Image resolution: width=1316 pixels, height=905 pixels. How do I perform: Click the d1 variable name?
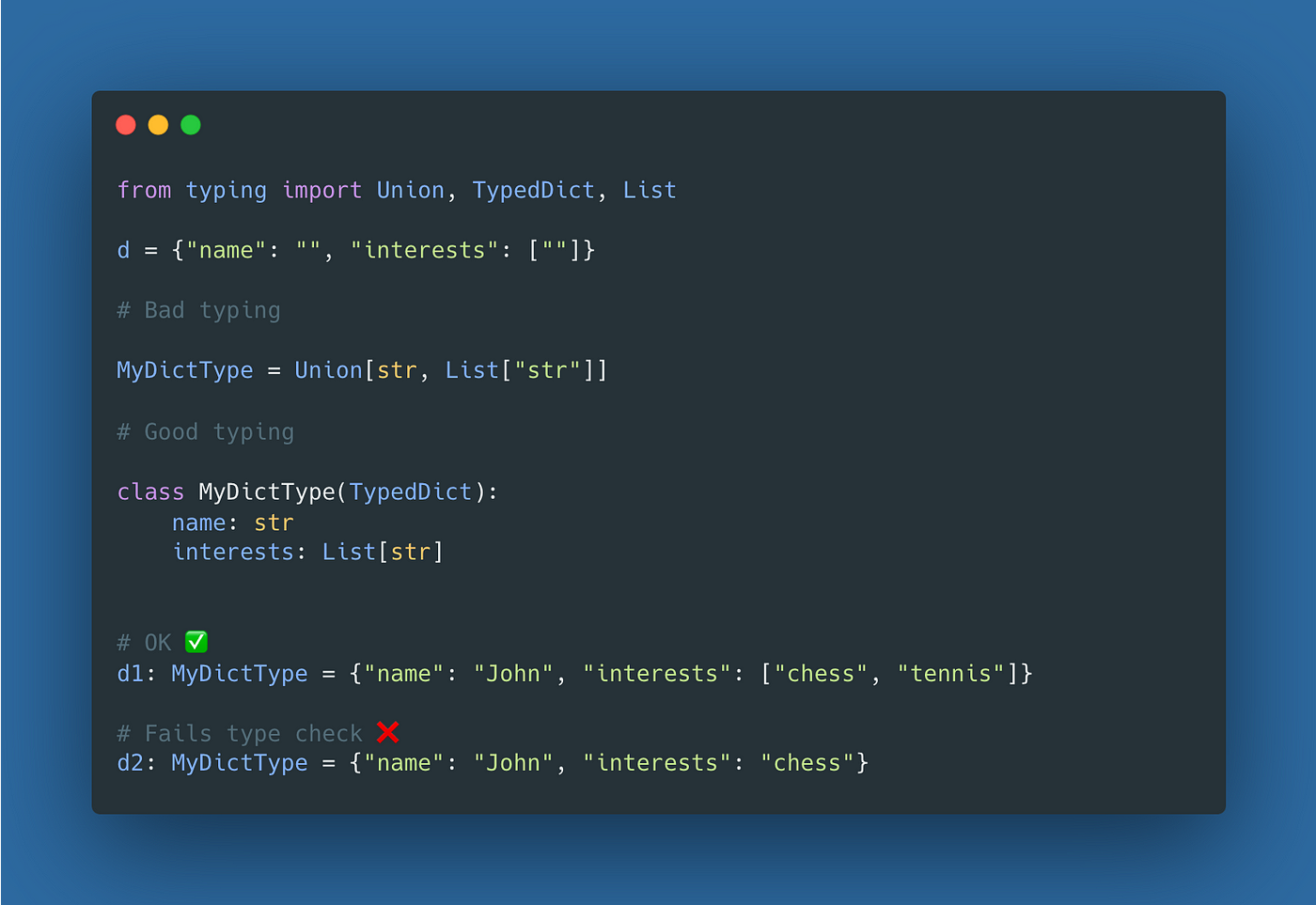click(130, 673)
